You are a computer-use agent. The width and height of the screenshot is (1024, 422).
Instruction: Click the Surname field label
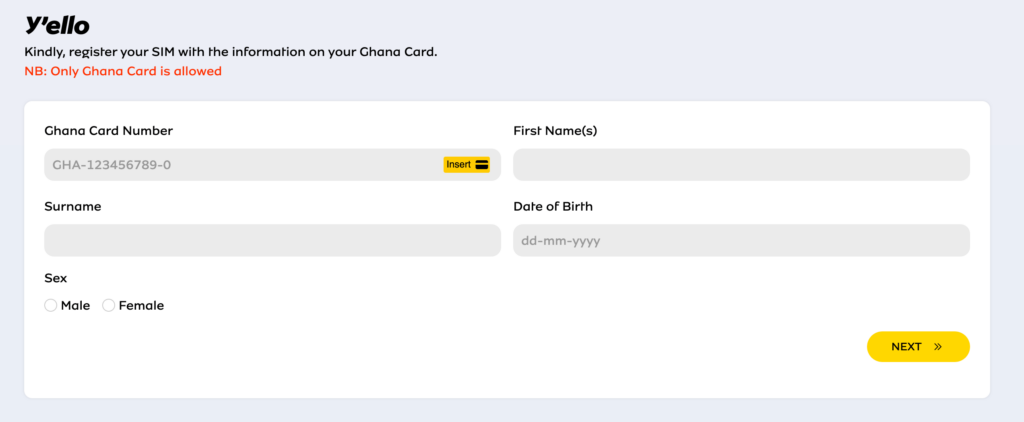(x=72, y=206)
